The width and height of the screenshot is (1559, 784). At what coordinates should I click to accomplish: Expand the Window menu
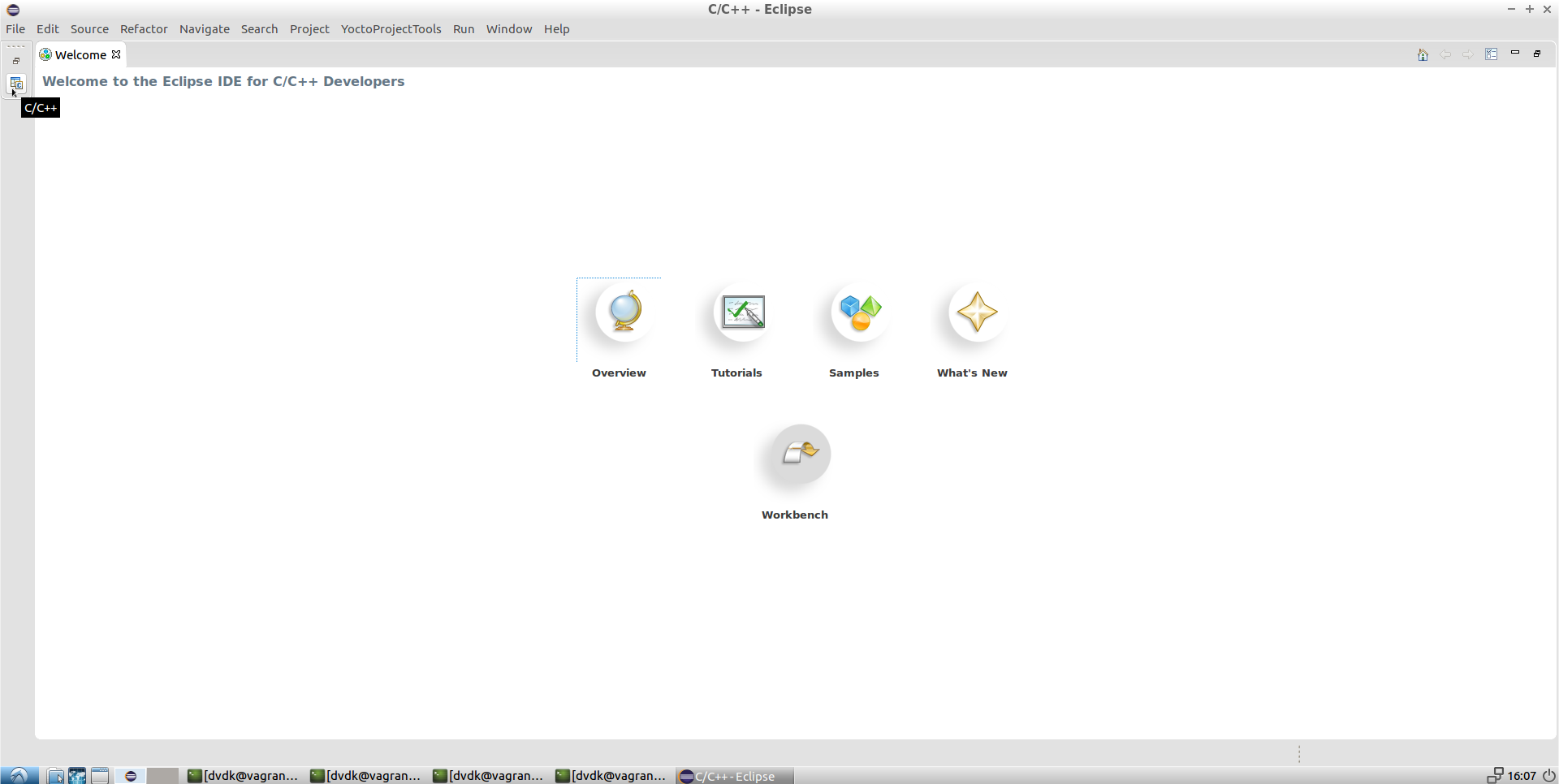pos(508,29)
